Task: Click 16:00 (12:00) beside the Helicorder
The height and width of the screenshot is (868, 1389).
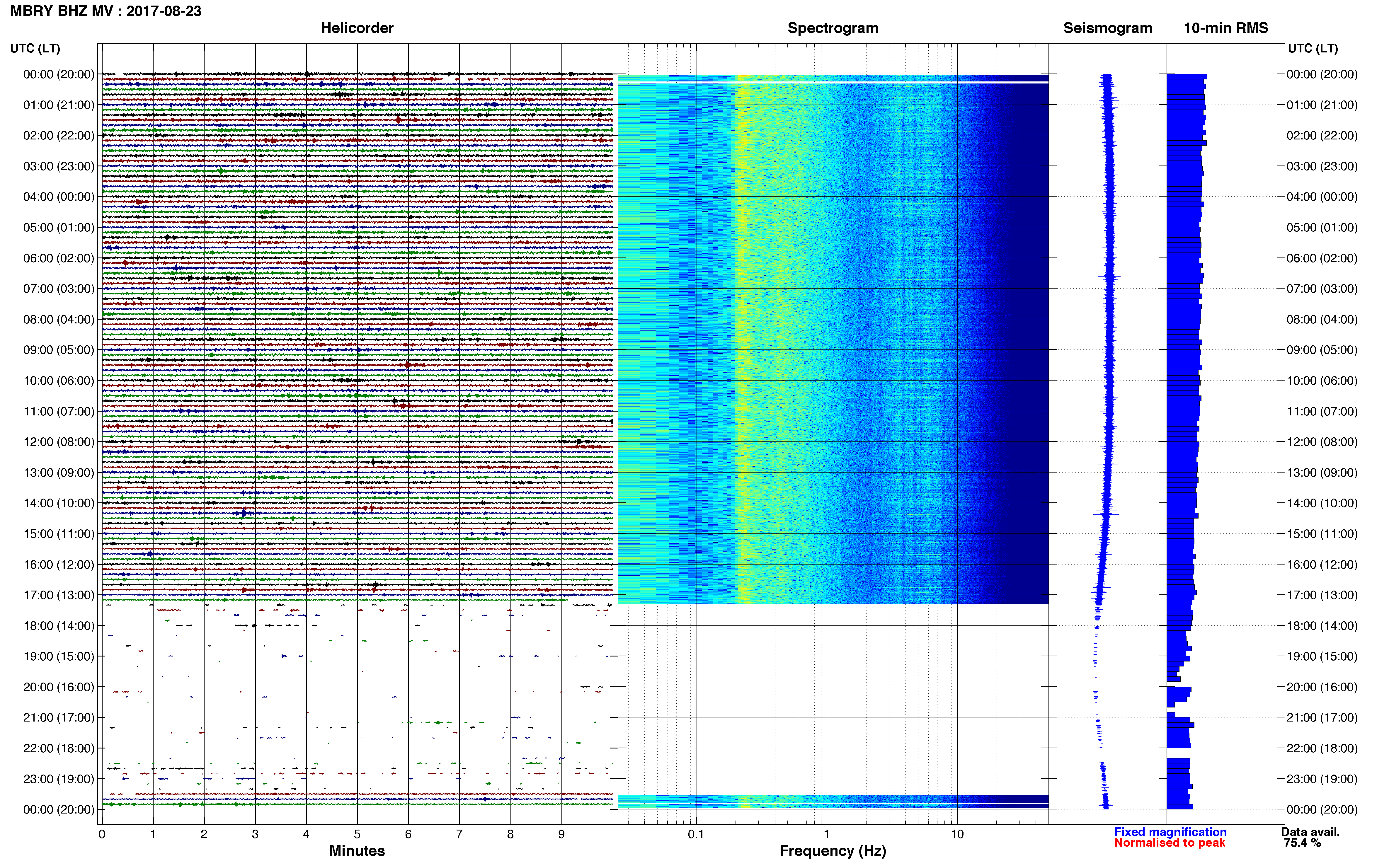Action: click(59, 564)
